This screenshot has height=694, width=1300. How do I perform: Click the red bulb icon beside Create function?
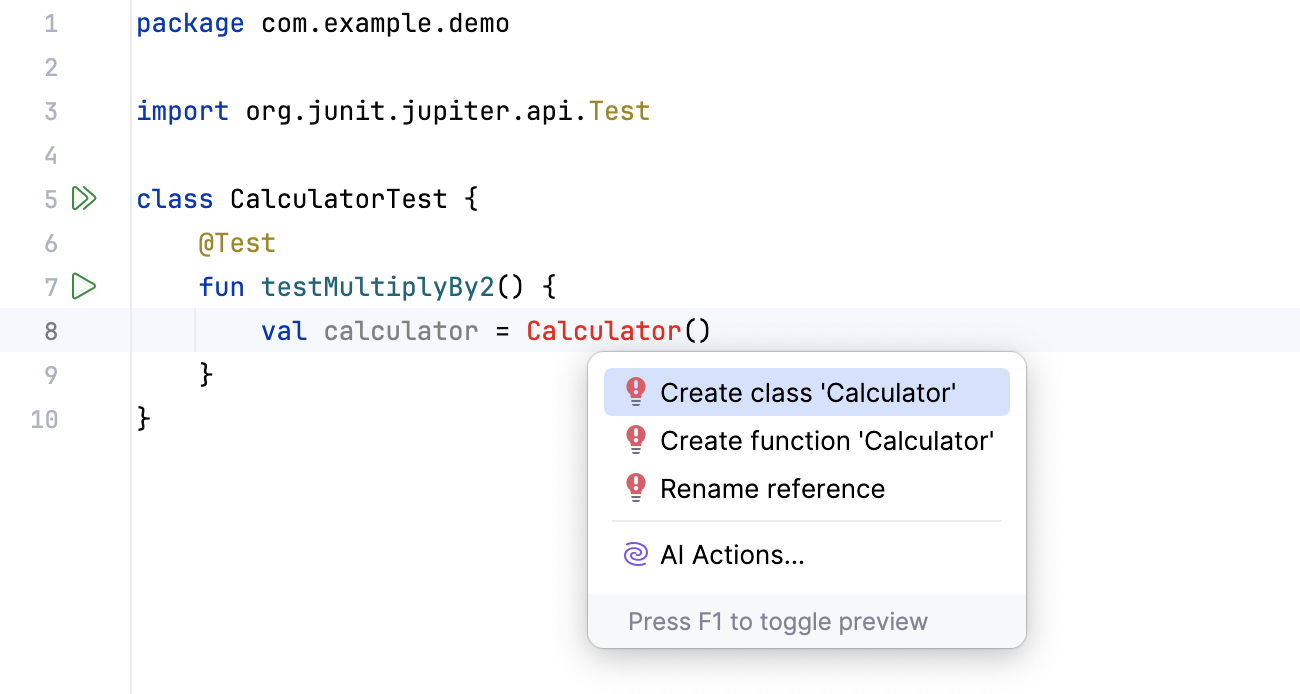coord(635,441)
